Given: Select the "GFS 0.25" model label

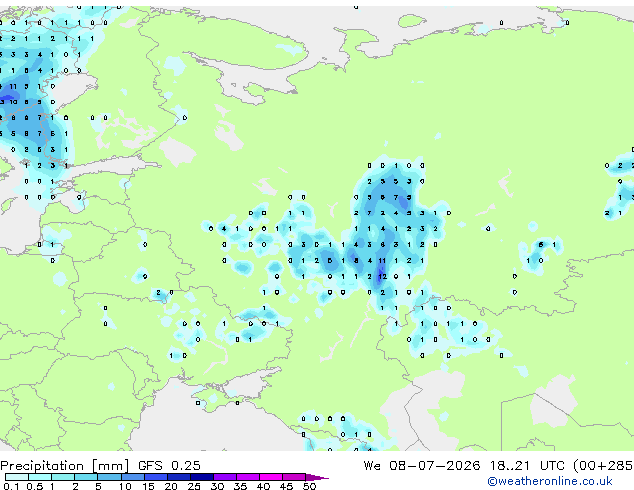Looking at the screenshot, I should [x=169, y=466].
